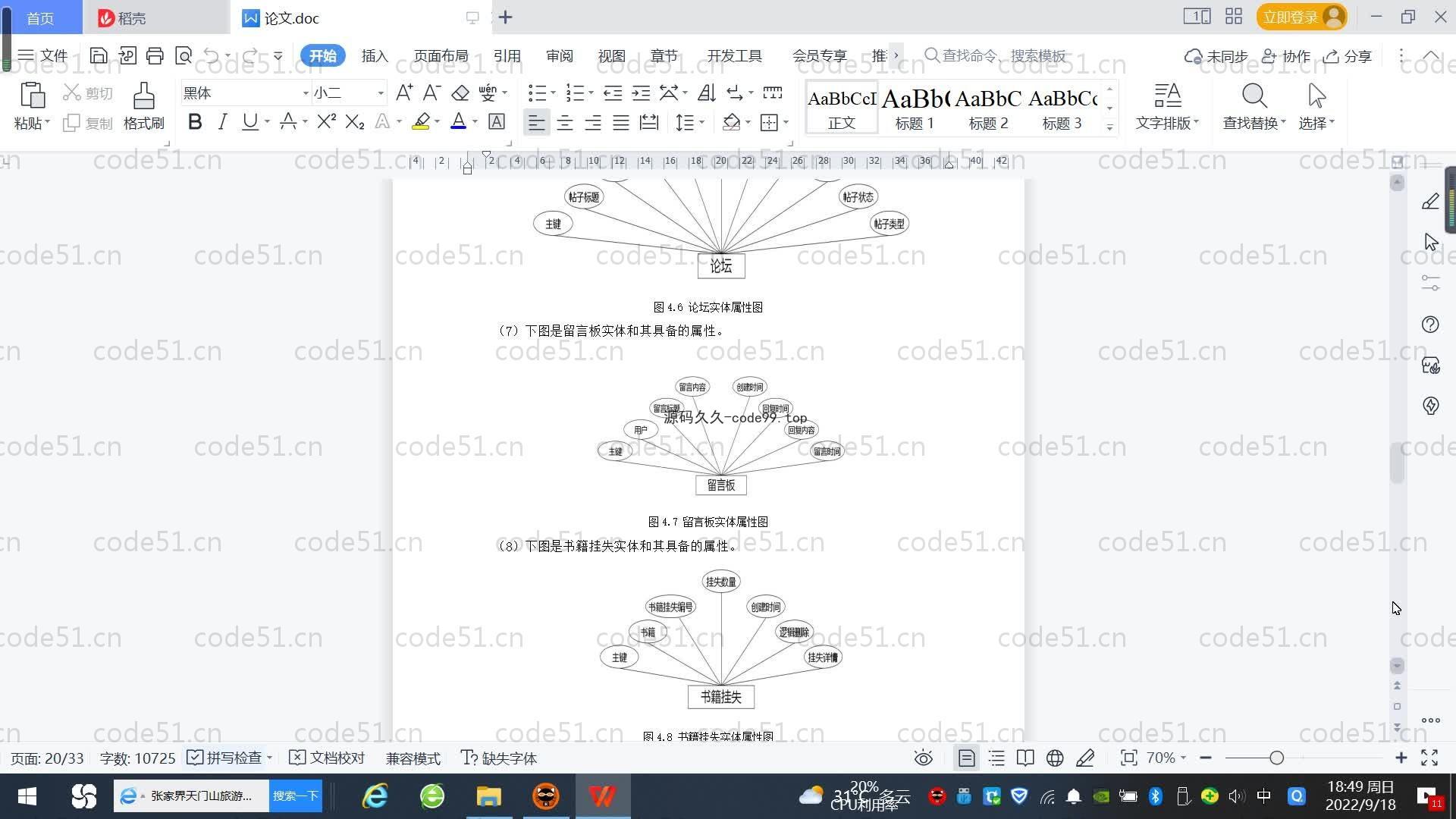Screen dimensions: 1456x819
Task: Toggle Italic formatting
Action: coord(222,121)
